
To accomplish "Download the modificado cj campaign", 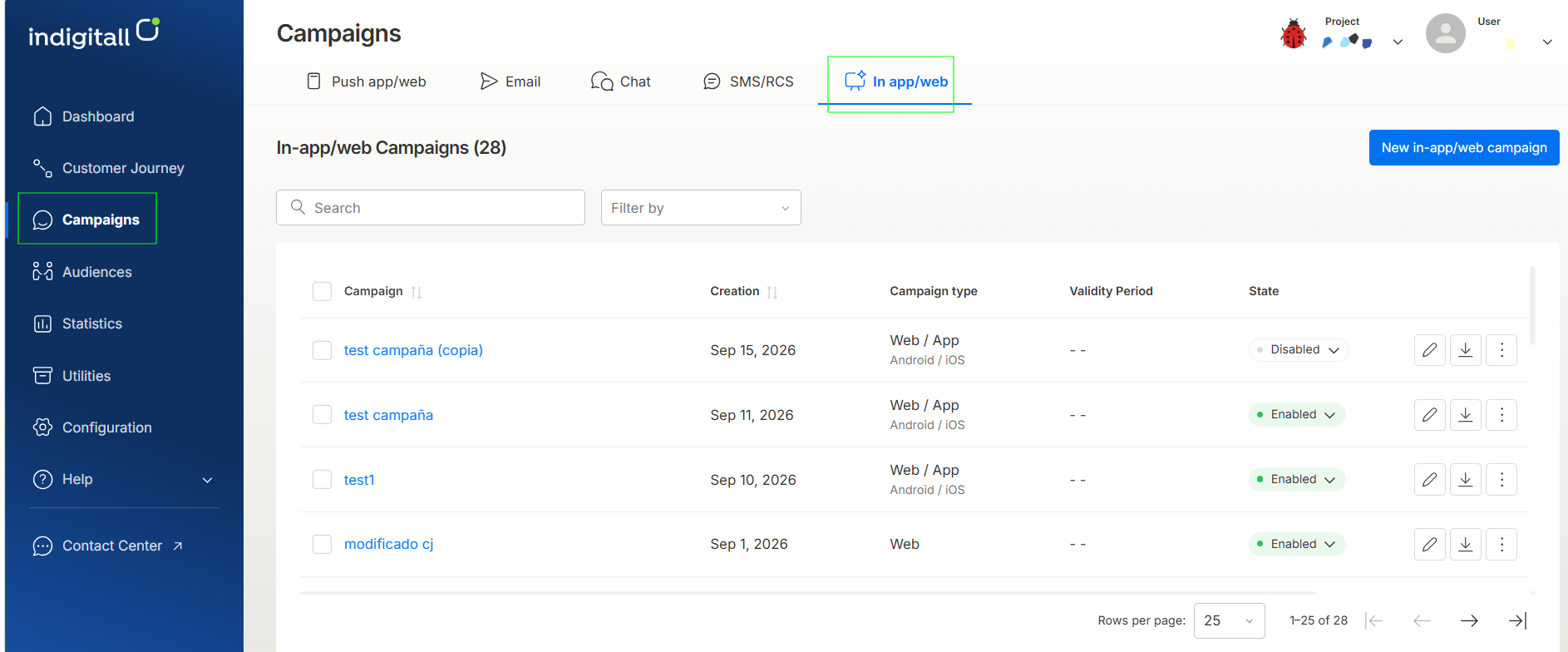I will (1466, 545).
